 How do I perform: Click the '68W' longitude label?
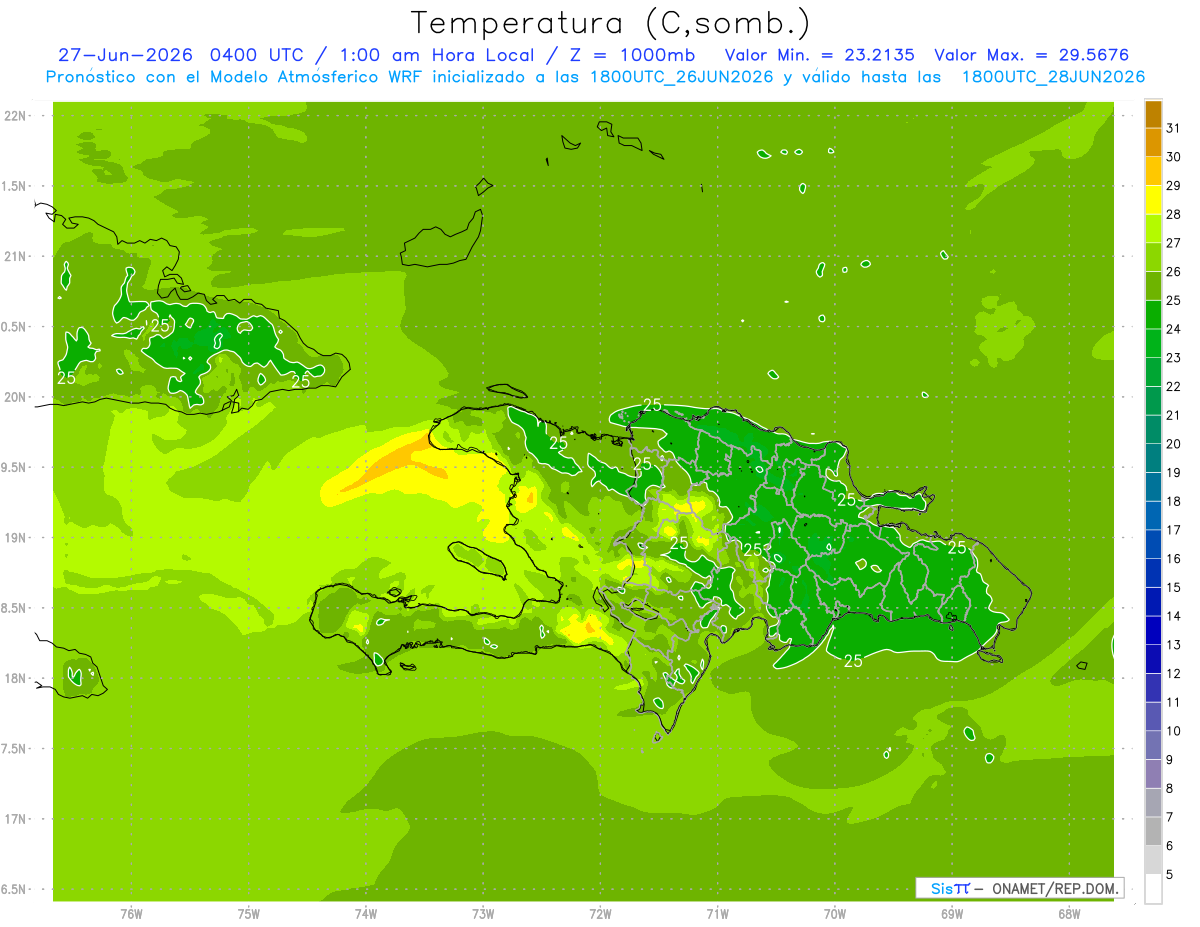(x=1069, y=914)
